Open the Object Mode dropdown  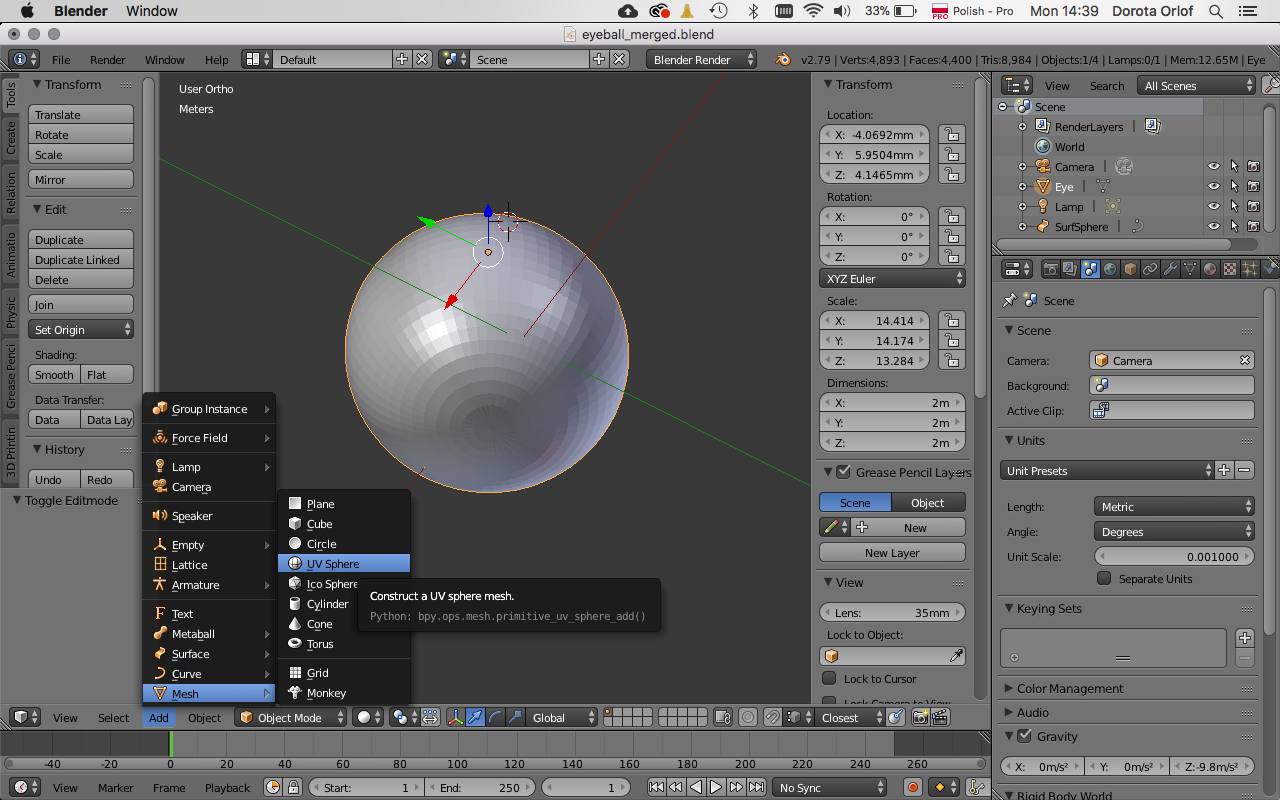(292, 717)
